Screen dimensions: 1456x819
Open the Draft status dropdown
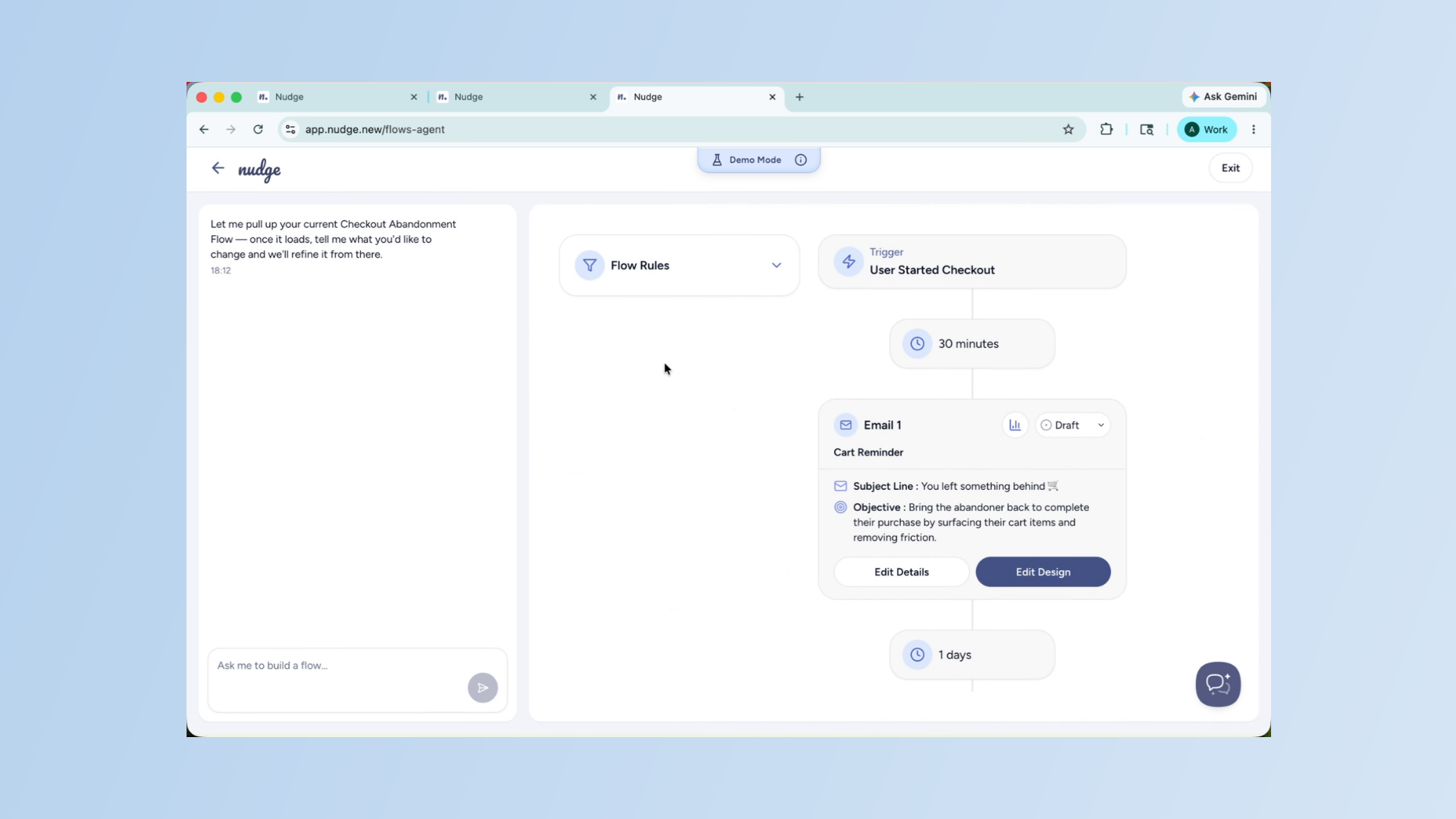(1072, 425)
